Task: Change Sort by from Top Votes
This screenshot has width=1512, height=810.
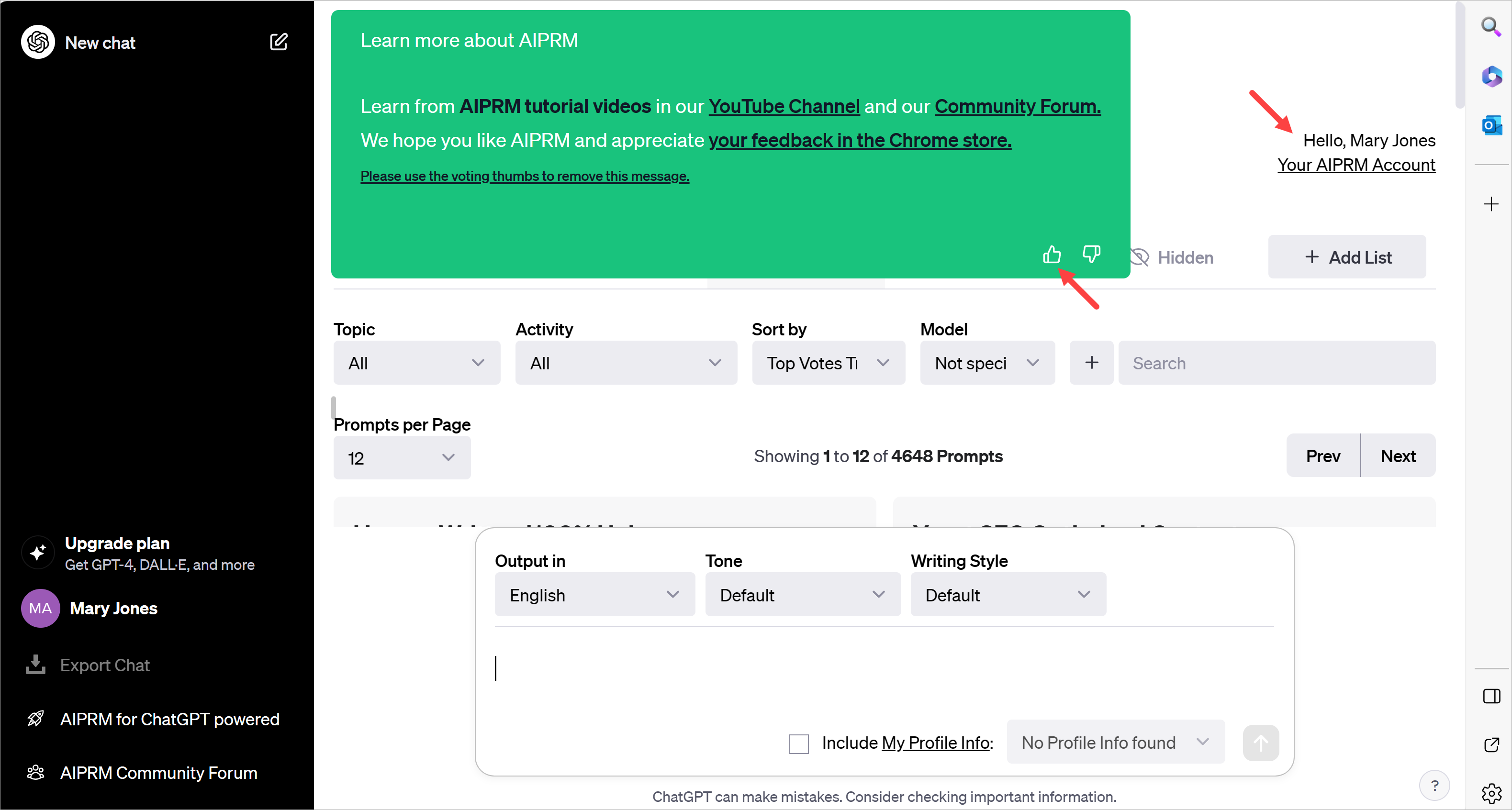Action: pos(828,363)
